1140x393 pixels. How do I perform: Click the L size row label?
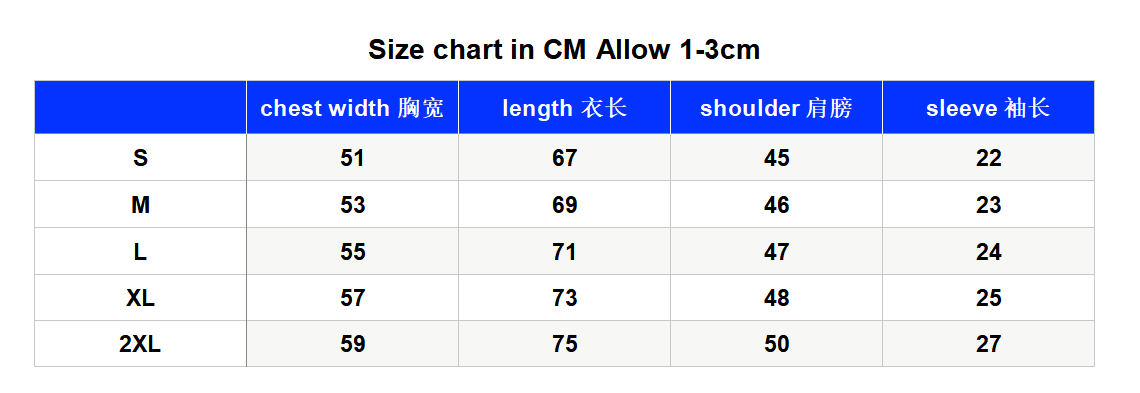coord(140,251)
